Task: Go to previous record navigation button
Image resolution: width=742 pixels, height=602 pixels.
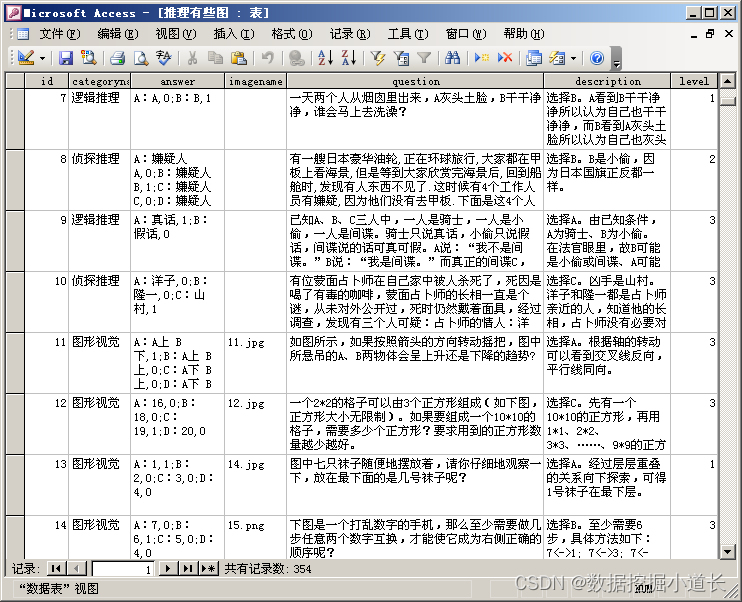Action: [x=76, y=568]
